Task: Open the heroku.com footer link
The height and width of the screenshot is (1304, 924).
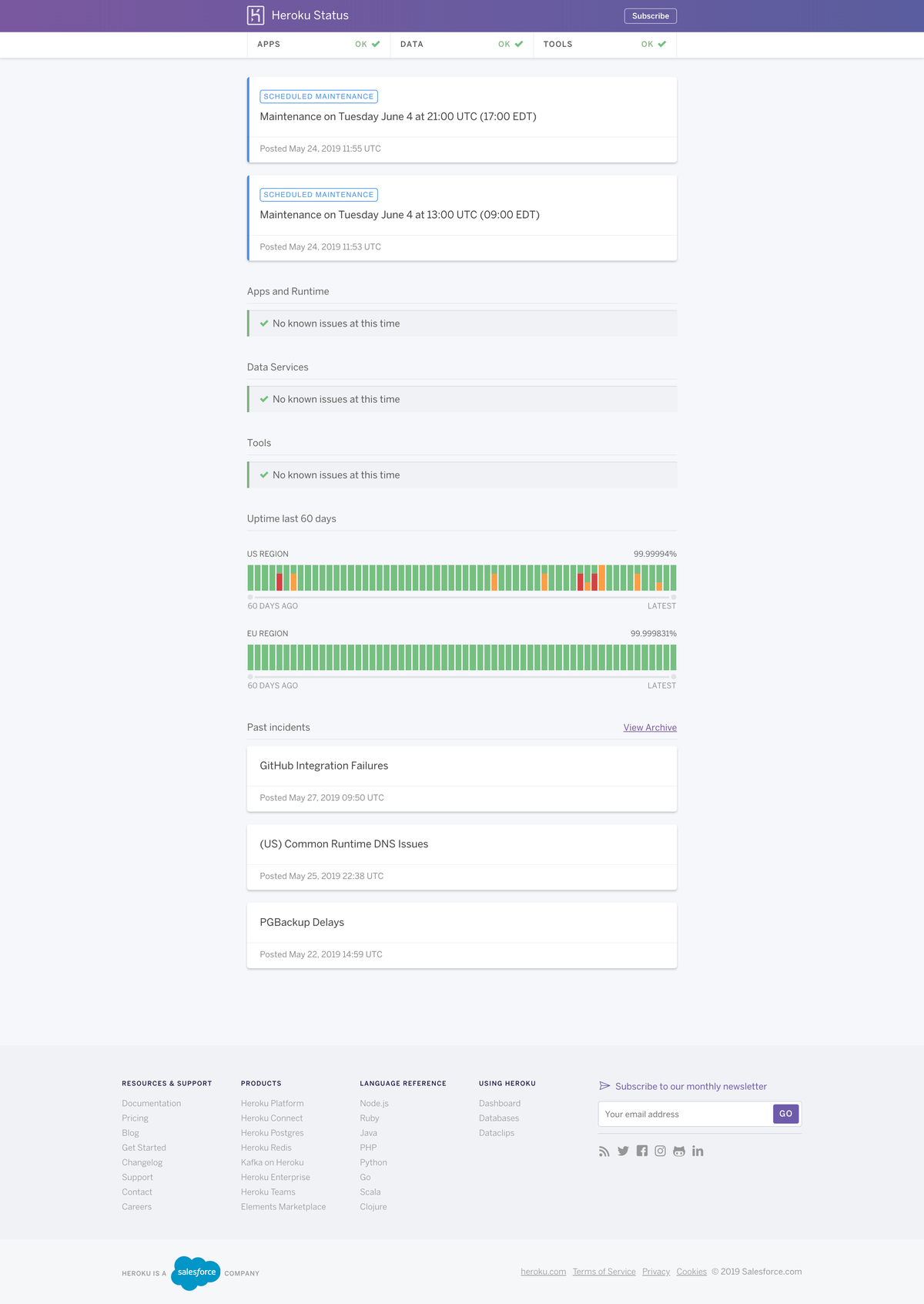Action: pyautogui.click(x=544, y=1272)
